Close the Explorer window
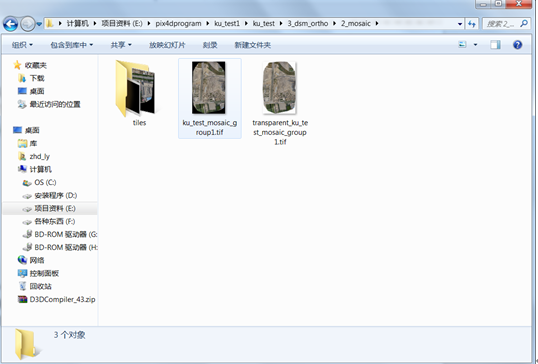 coord(519,4)
